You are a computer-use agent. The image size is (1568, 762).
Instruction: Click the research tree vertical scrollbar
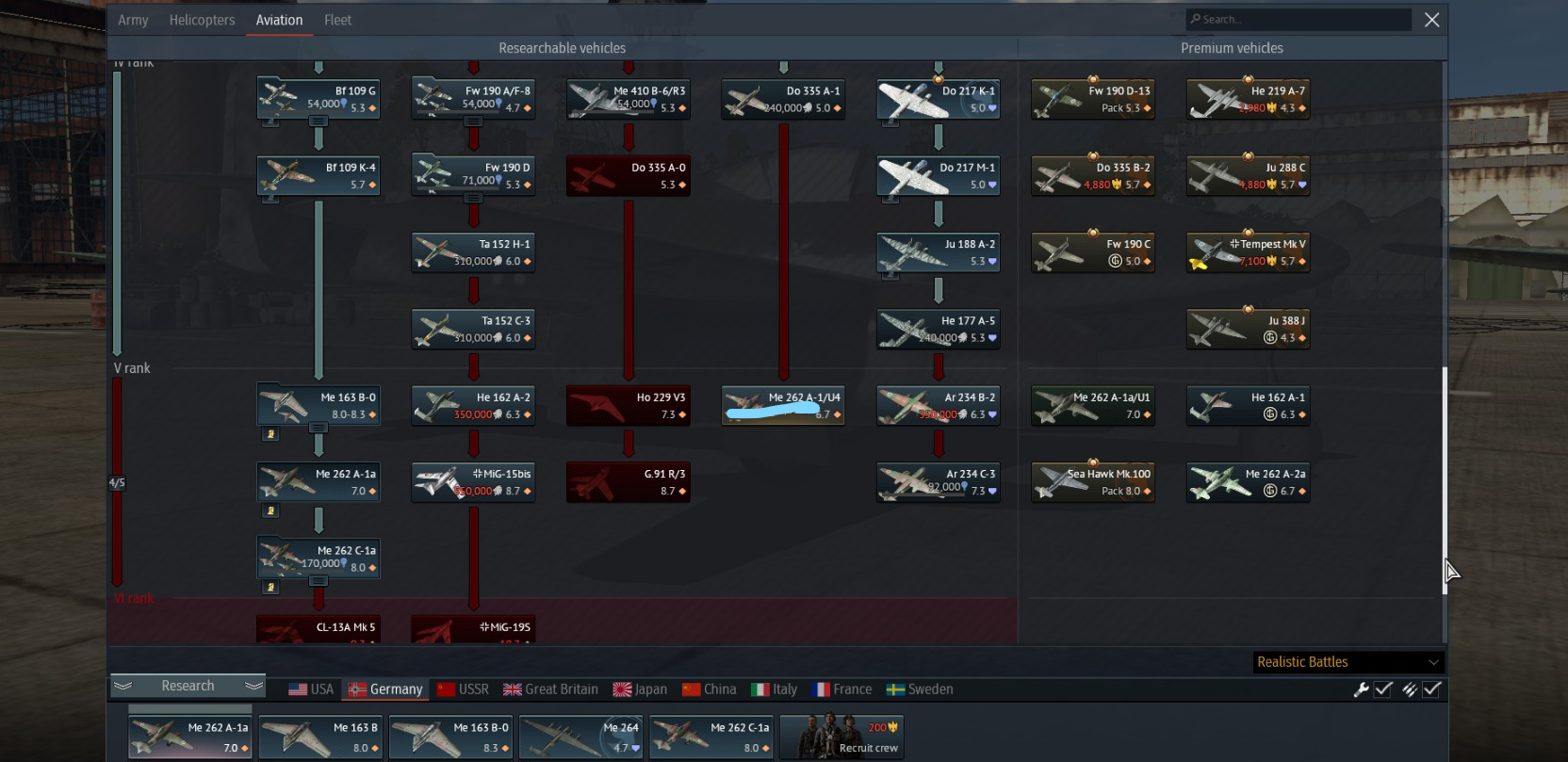click(1444, 480)
